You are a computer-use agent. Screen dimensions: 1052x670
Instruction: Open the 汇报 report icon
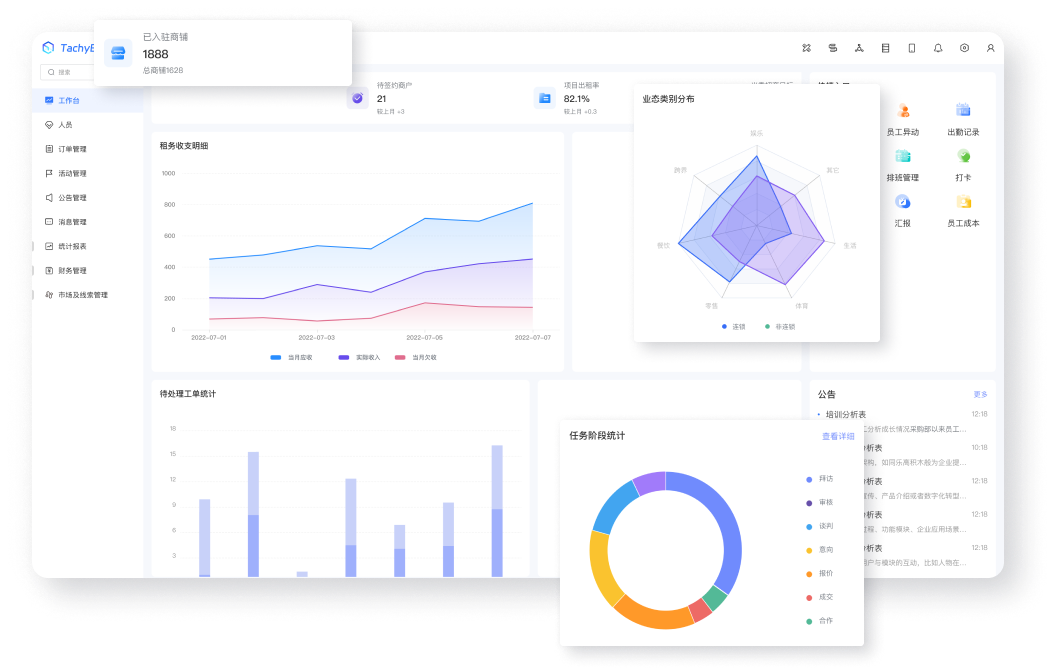pyautogui.click(x=903, y=202)
